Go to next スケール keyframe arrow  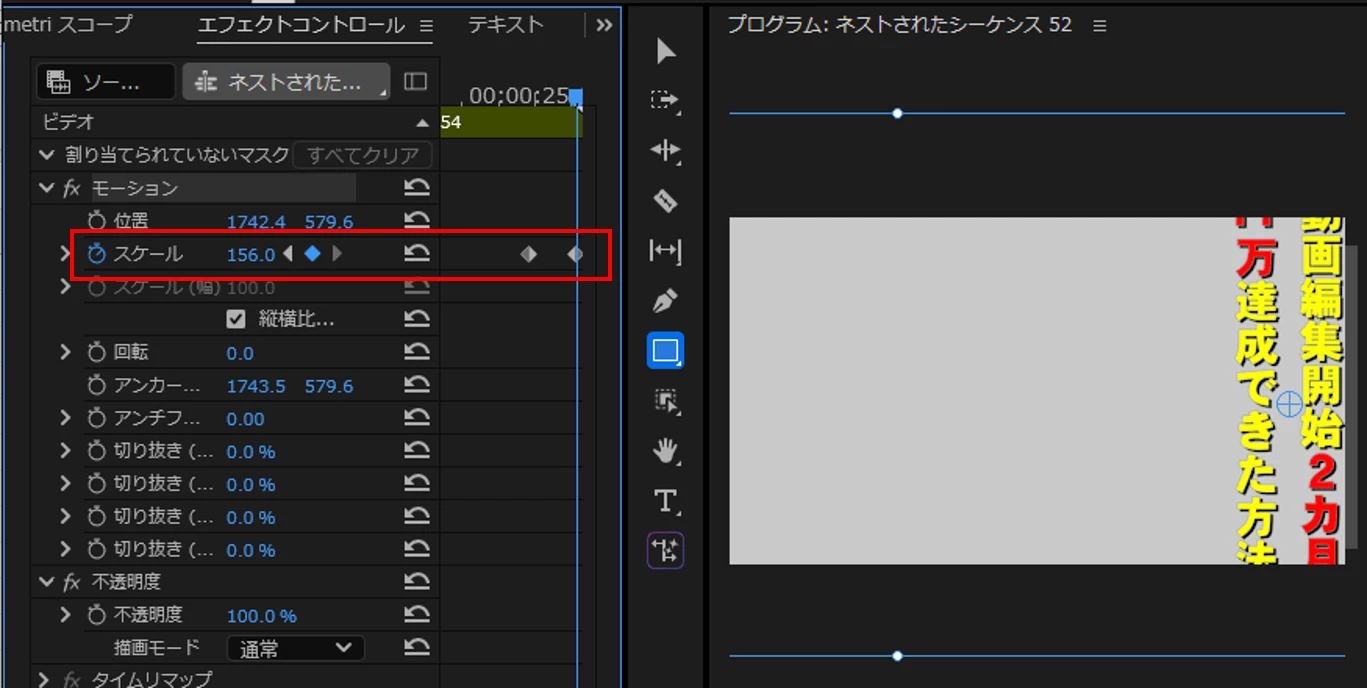tap(337, 254)
